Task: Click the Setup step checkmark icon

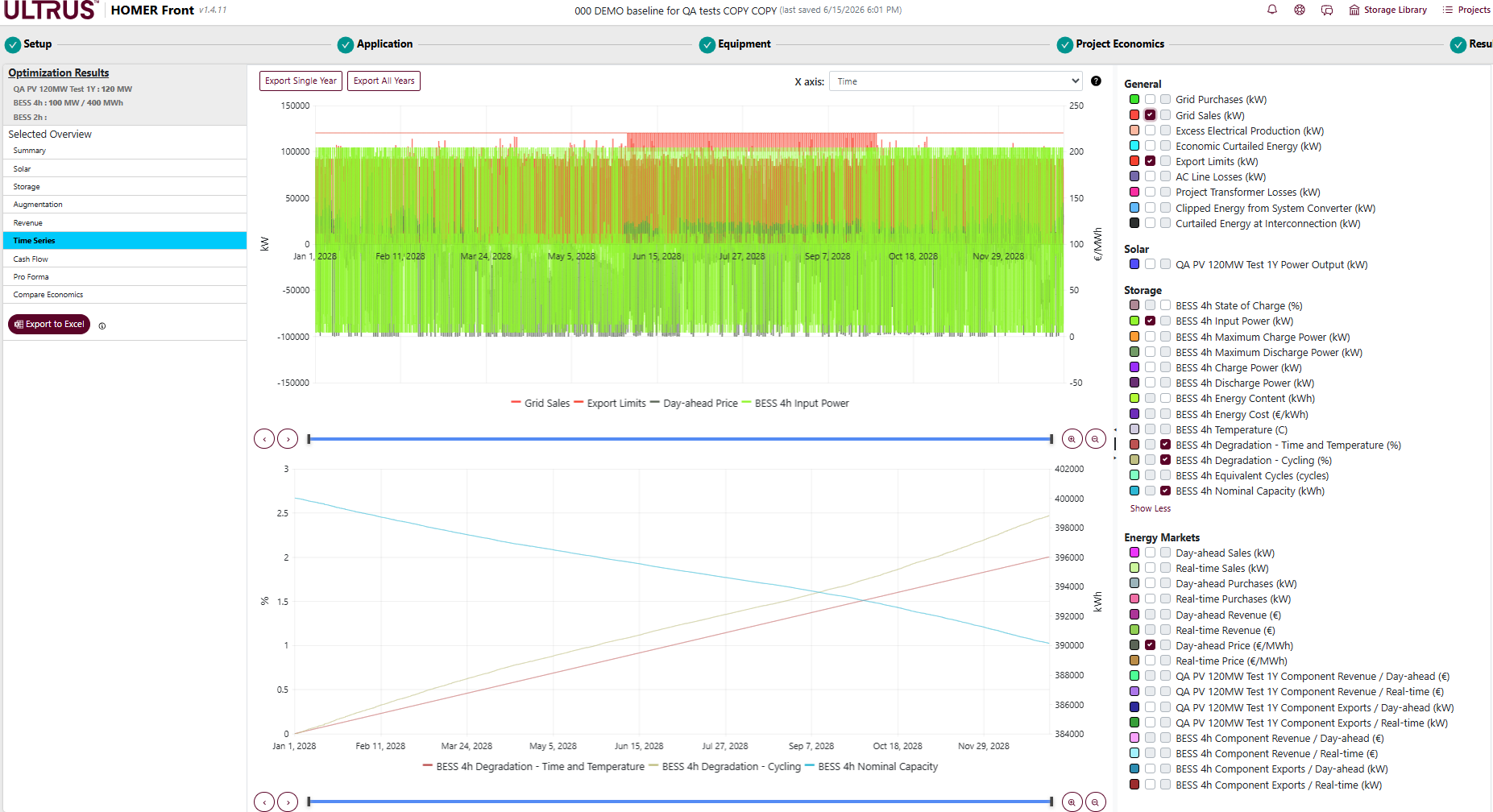Action: coord(12,44)
